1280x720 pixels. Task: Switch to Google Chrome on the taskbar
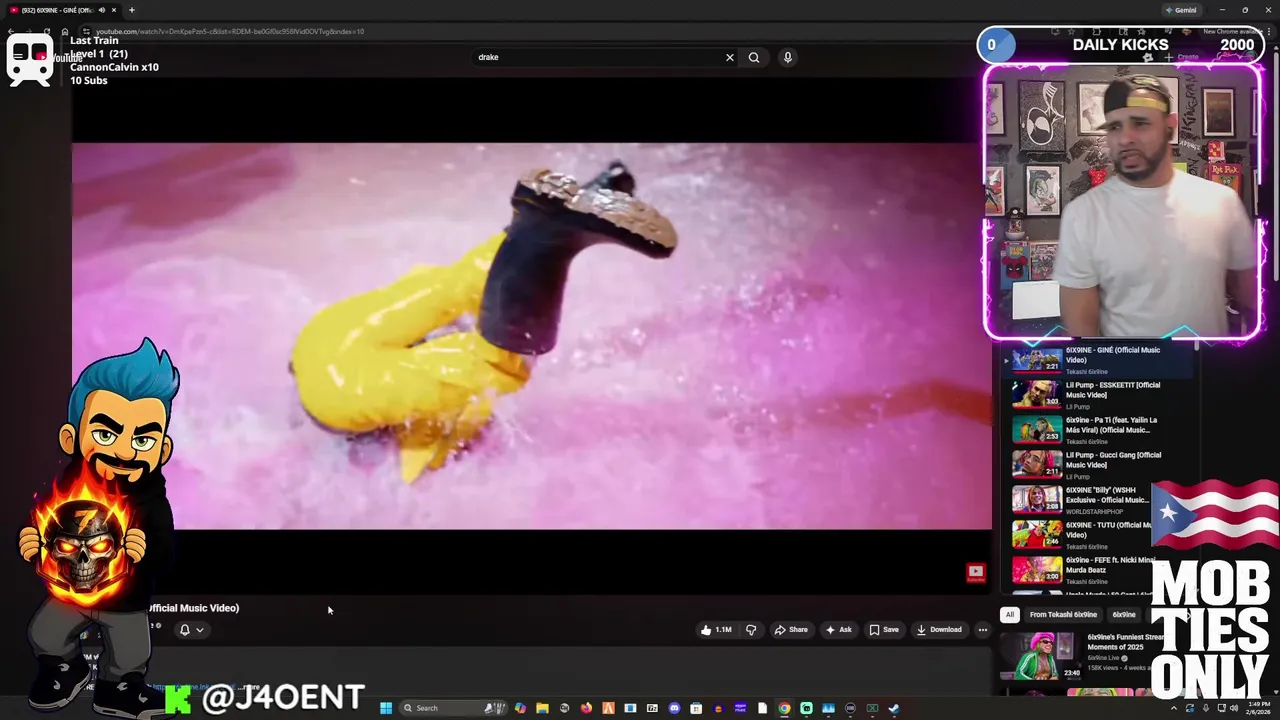tap(784, 708)
